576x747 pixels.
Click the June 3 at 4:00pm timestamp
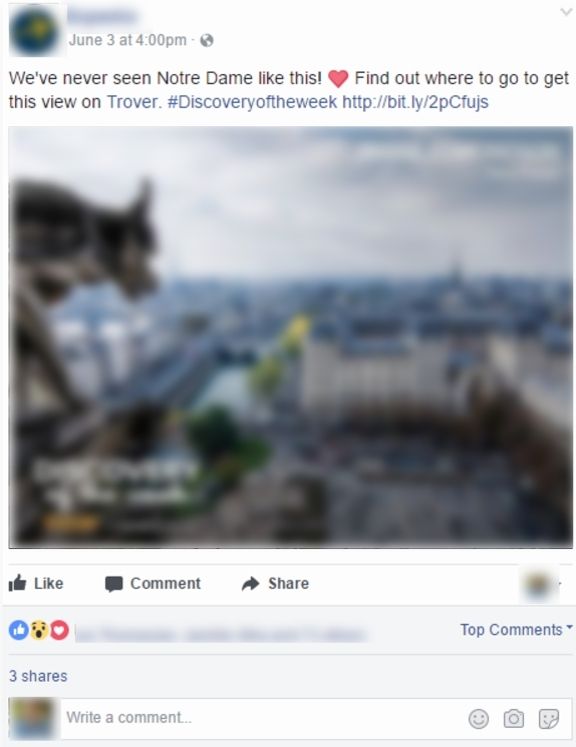pos(128,40)
